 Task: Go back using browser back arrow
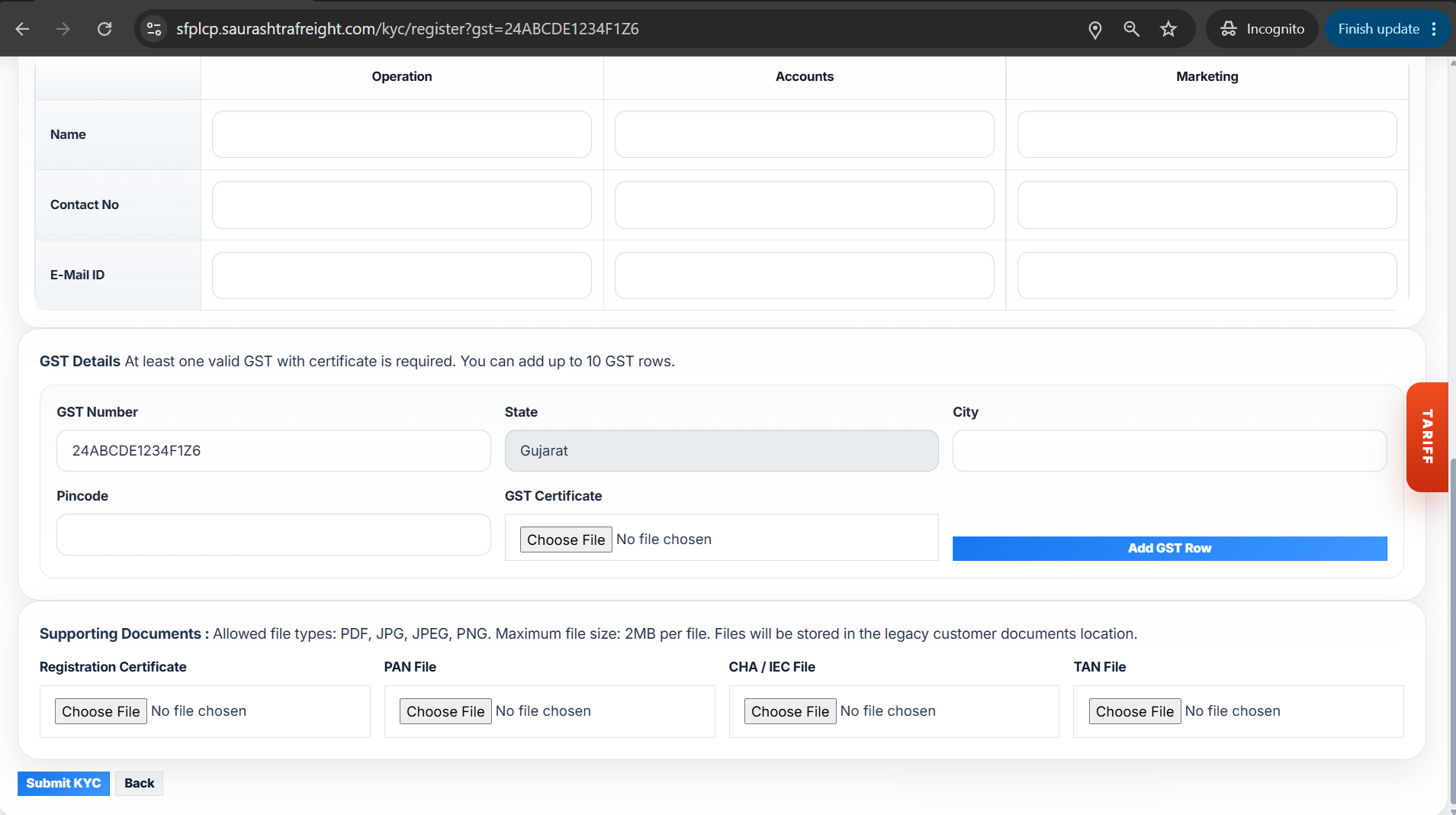[23, 29]
